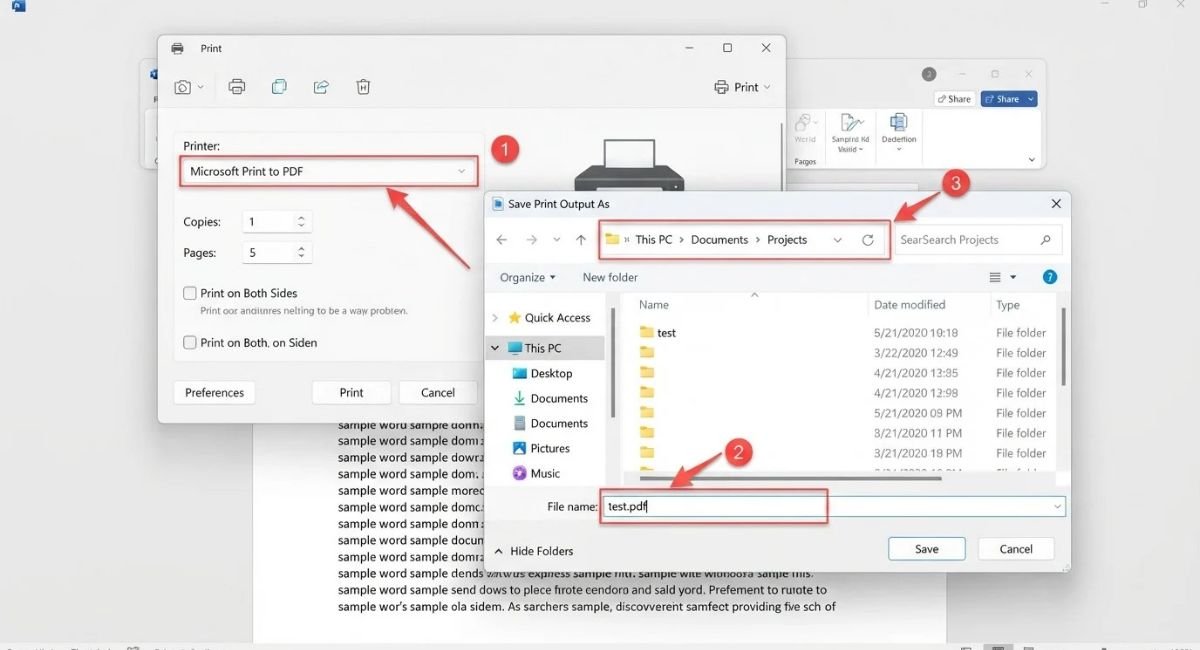Open the blue Share button's dropdown arrow
The width and height of the screenshot is (1200, 650).
click(1031, 99)
